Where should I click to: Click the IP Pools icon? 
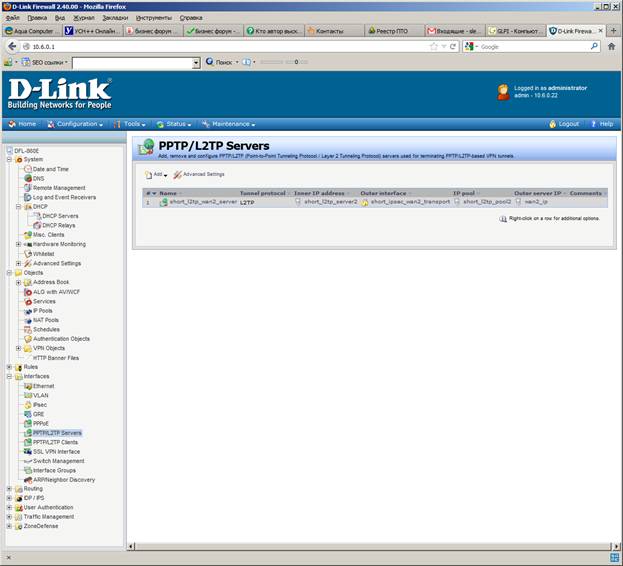[x=28, y=311]
